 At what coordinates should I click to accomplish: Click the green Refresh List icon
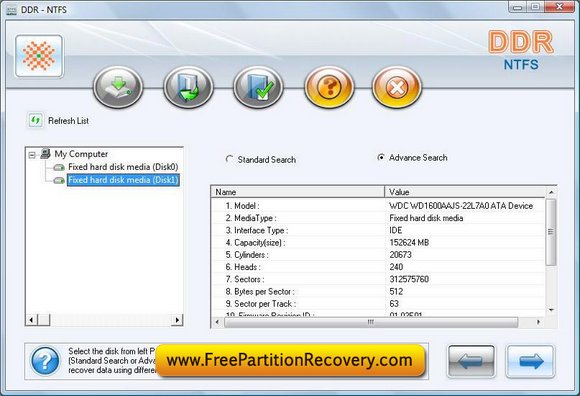tap(36, 121)
